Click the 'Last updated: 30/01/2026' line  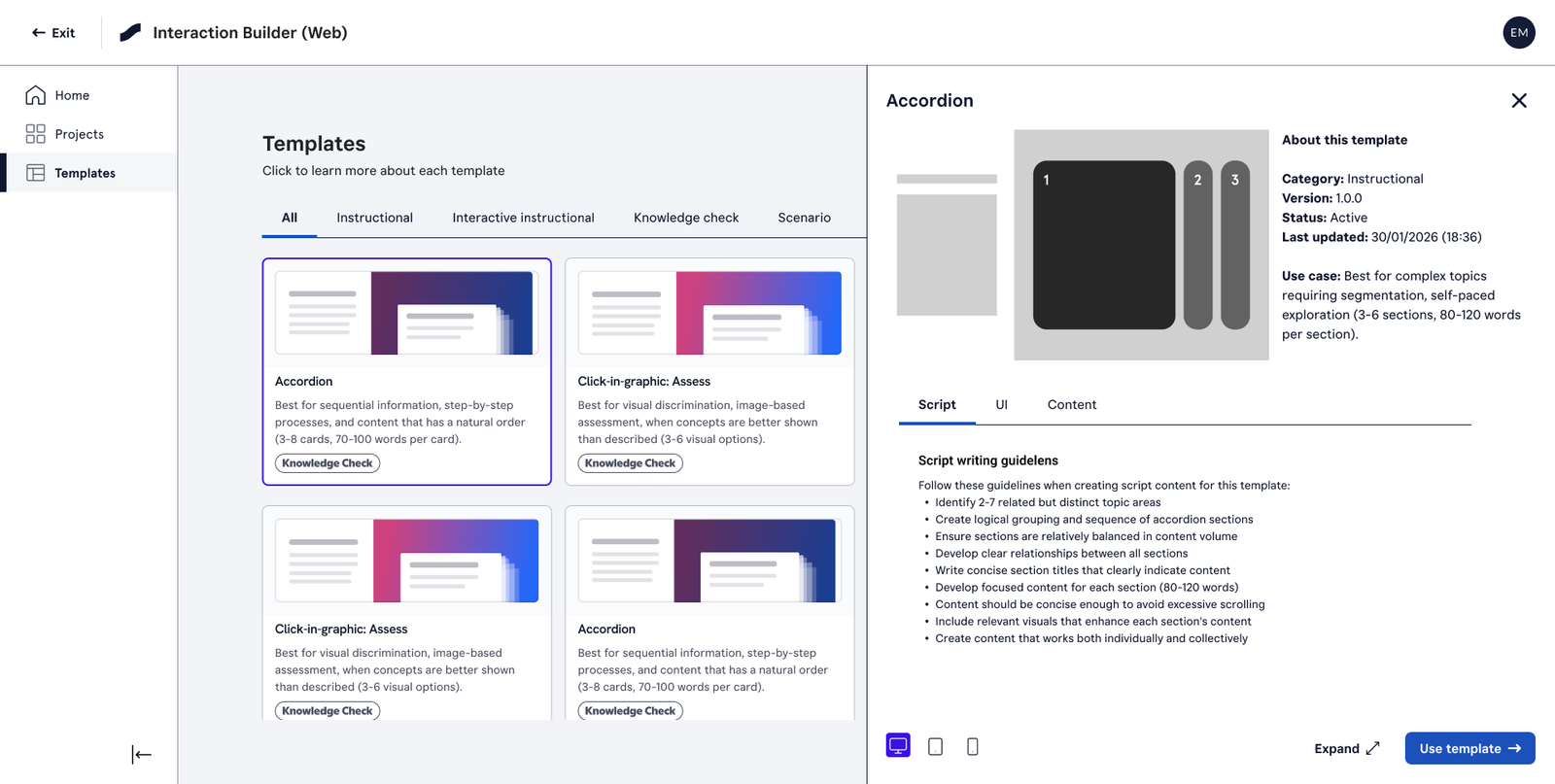point(1381,237)
